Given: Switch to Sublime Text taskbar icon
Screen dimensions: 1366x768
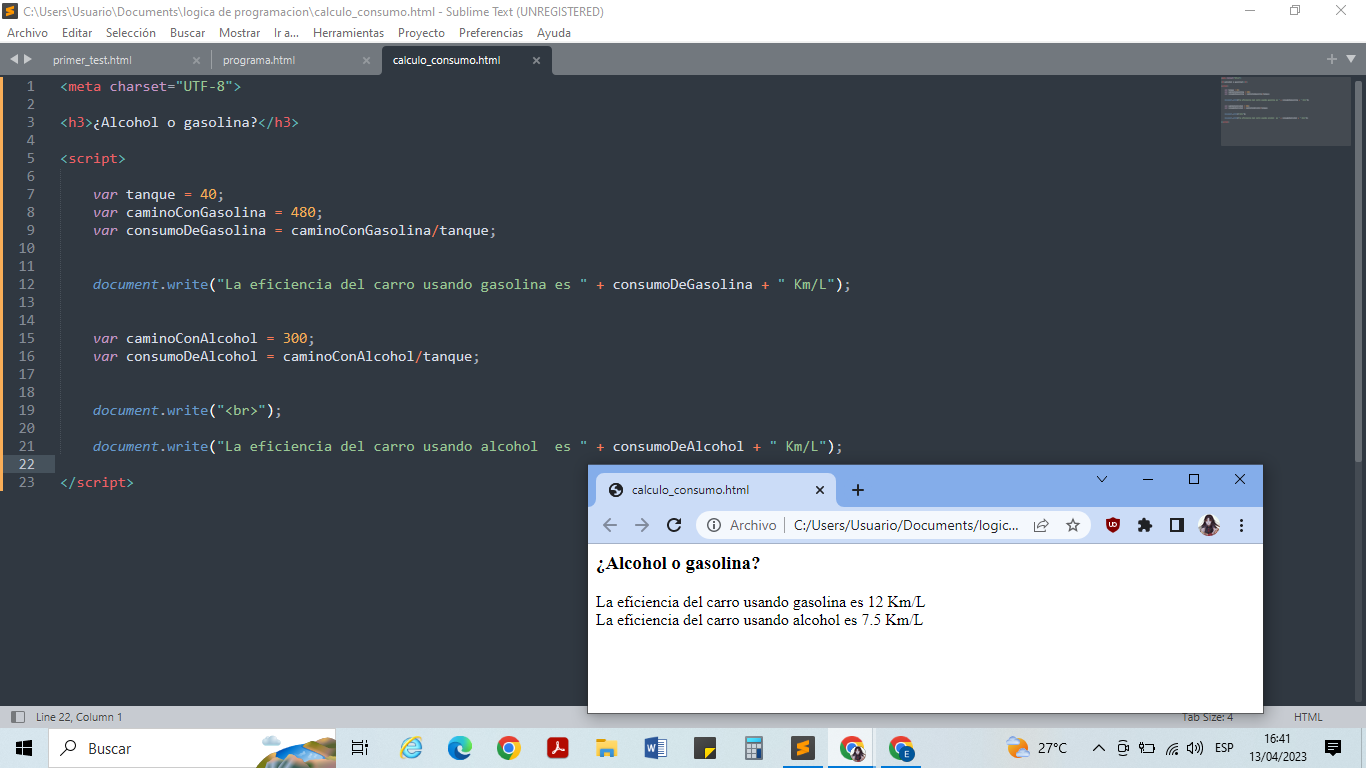Looking at the screenshot, I should click(802, 748).
